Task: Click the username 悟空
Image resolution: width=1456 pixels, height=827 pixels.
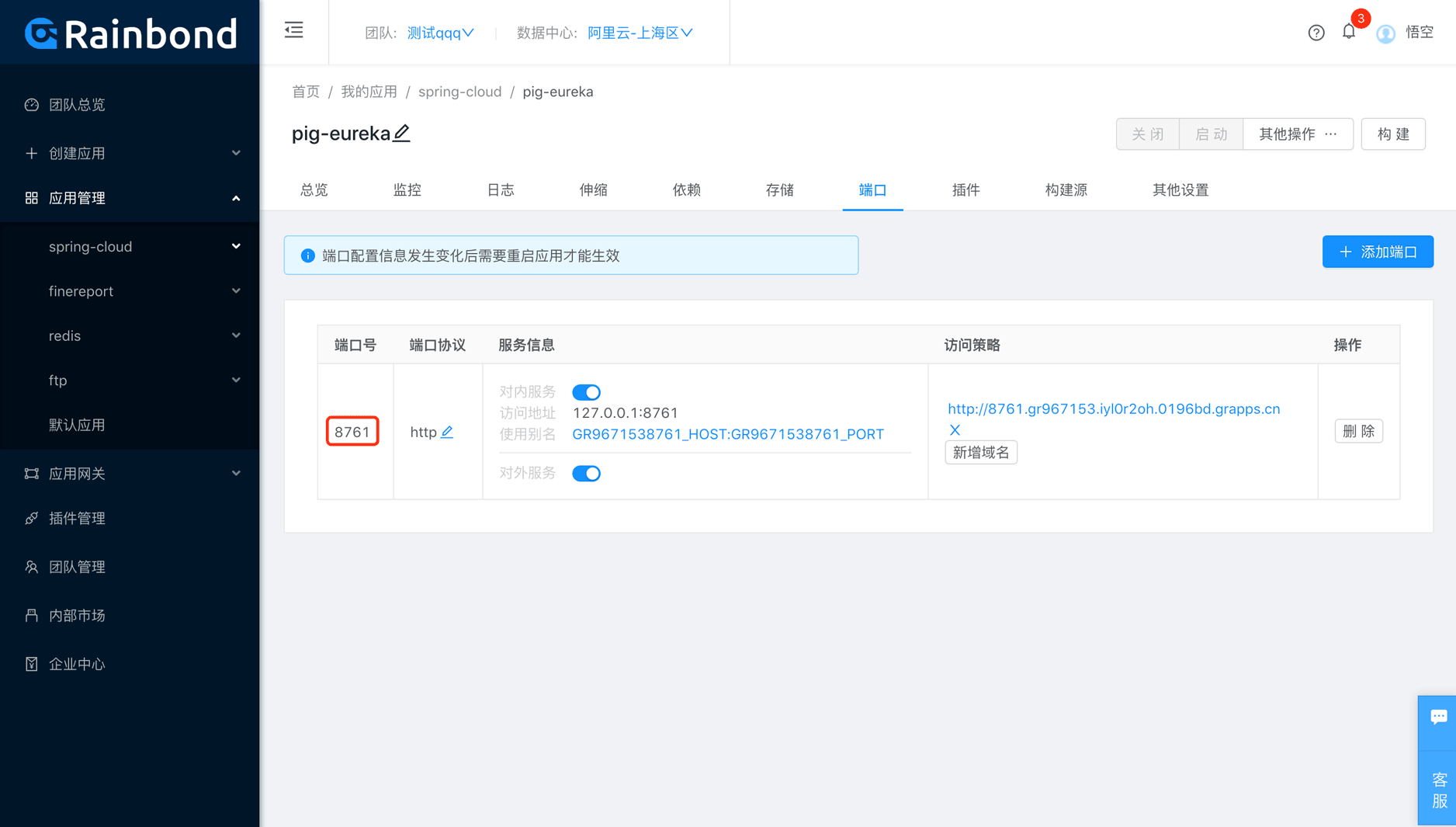Action: pyautogui.click(x=1420, y=33)
